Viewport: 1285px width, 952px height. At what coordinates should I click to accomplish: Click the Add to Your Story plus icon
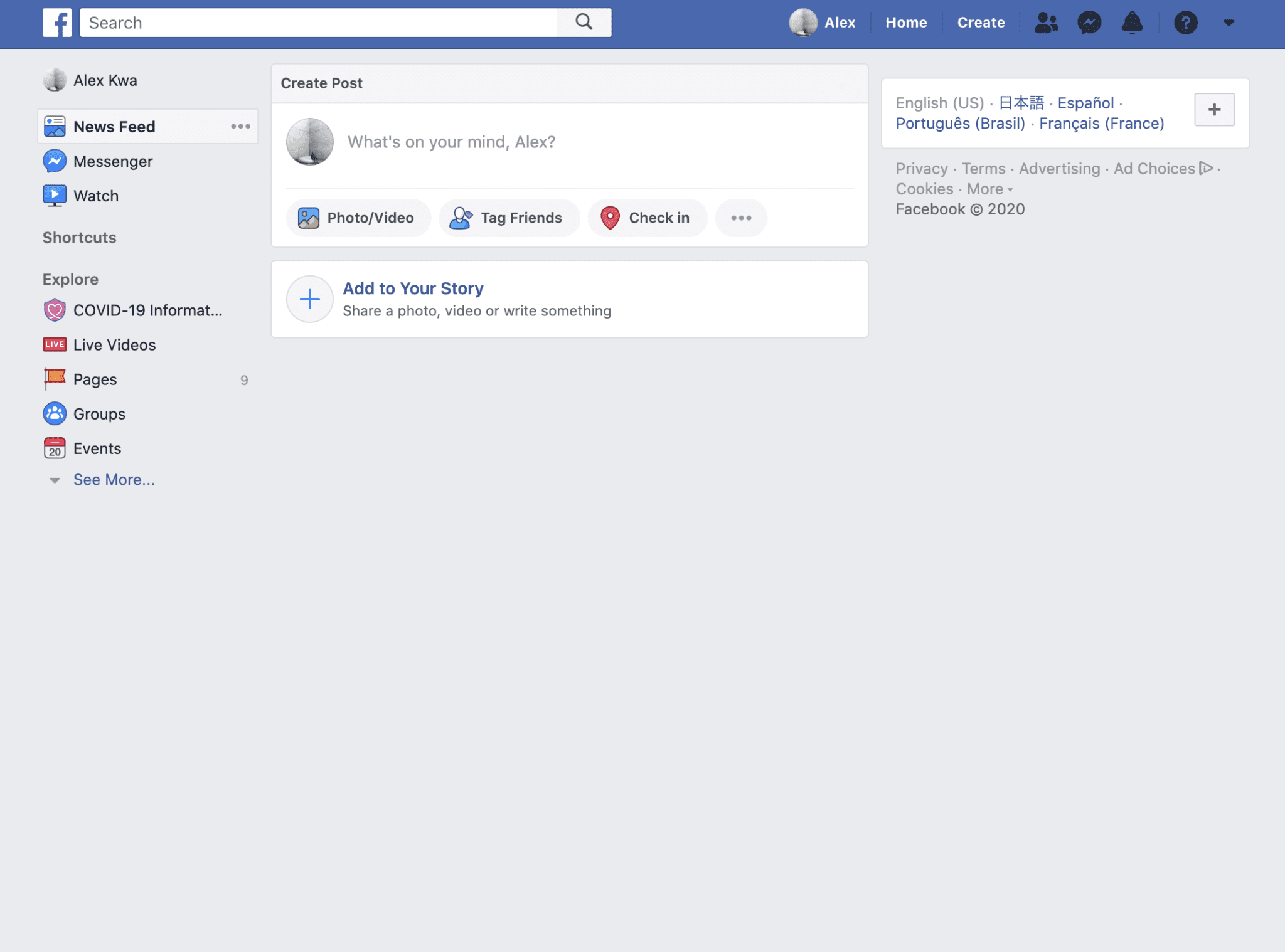(x=310, y=299)
